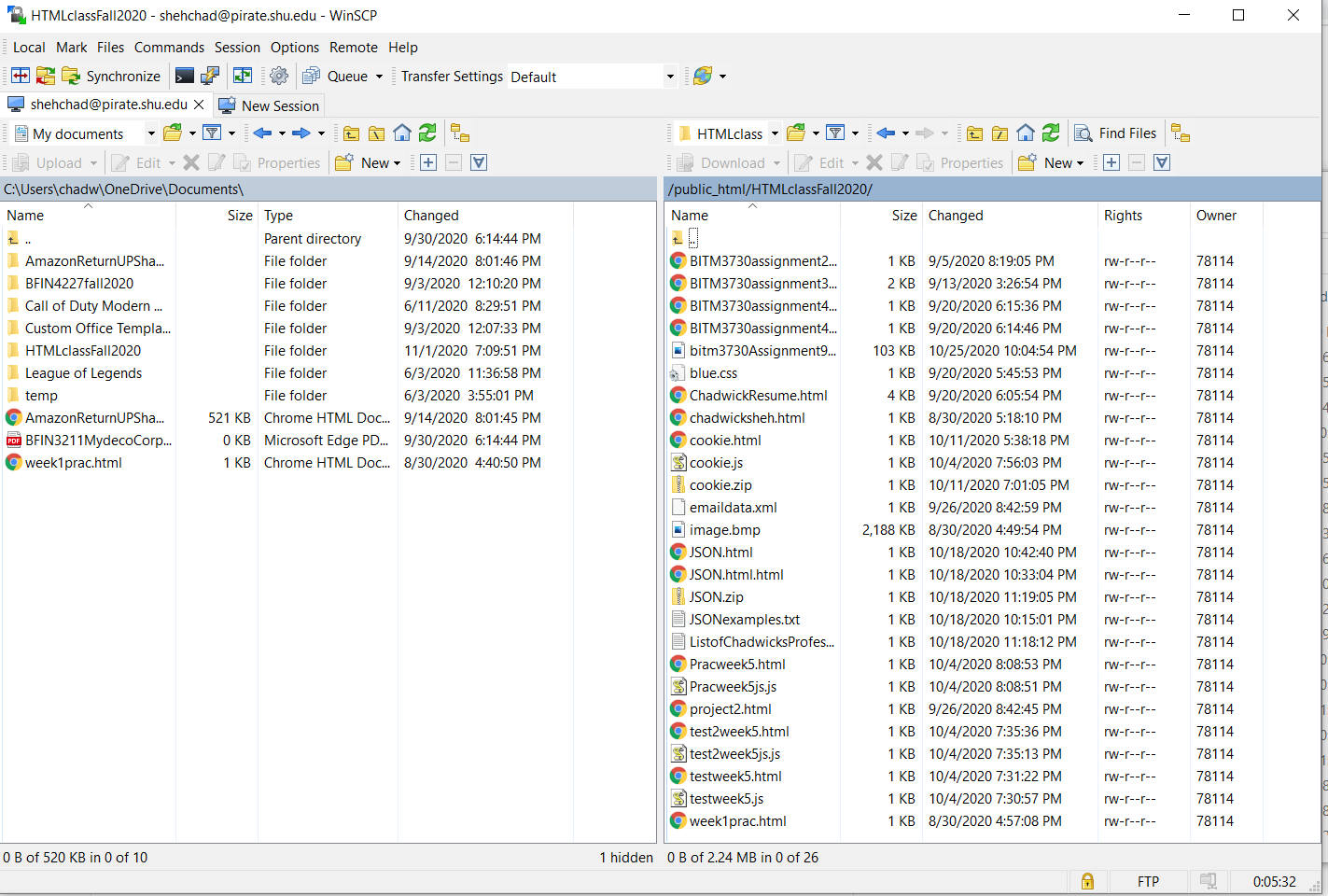Open the Preferences gear icon
The image size is (1328, 896).
[x=279, y=77]
